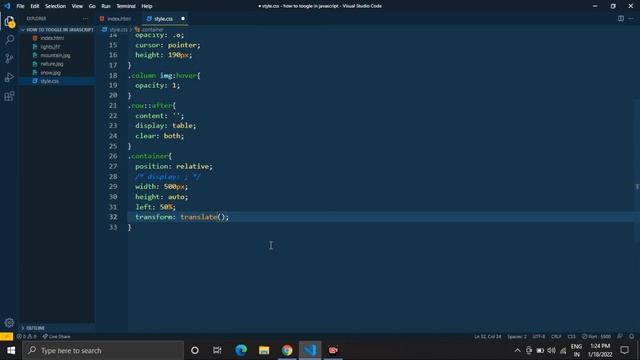Click the notifications bell in status bar

click(631, 336)
